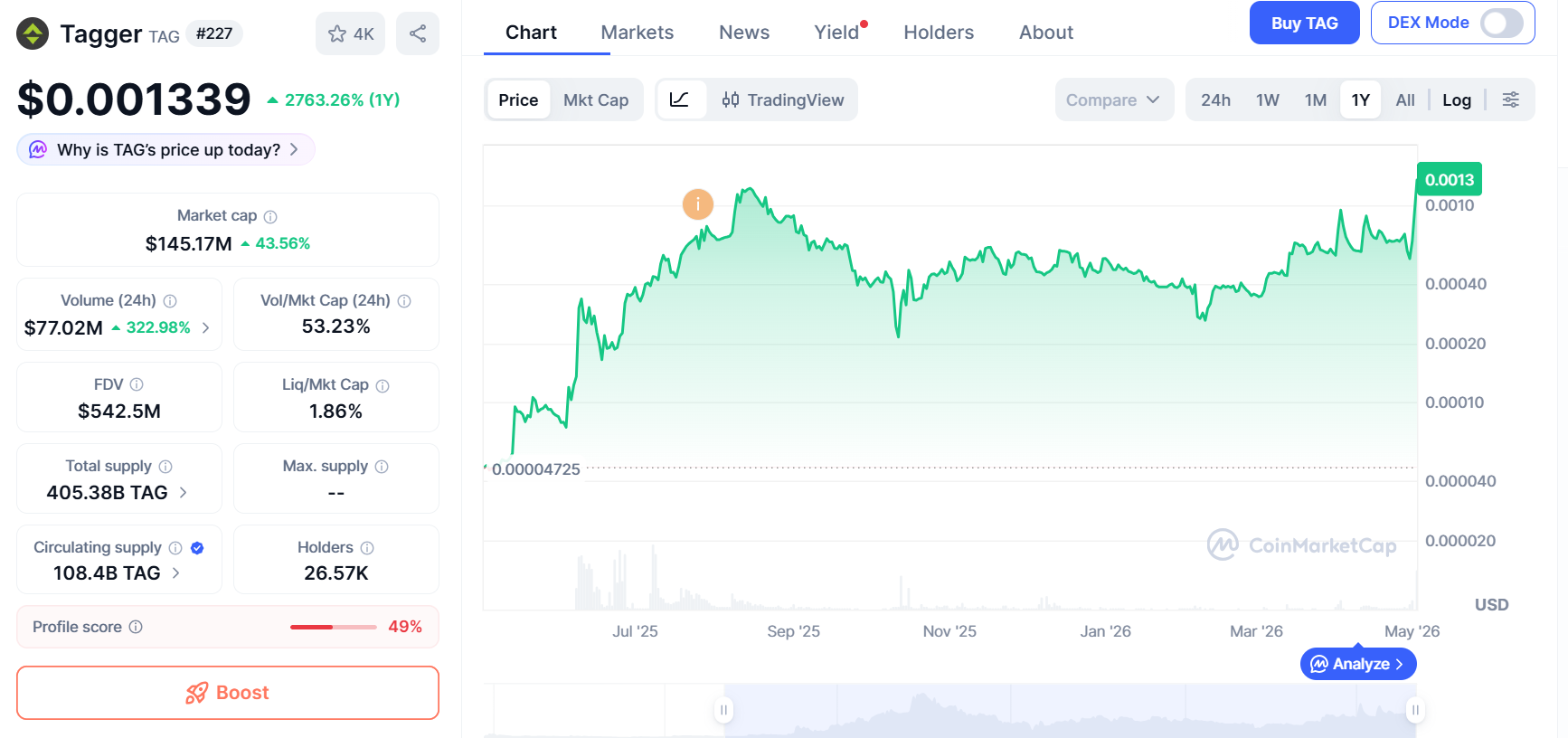This screenshot has width=1568, height=738.
Task: Open the About tab
Action: [x=1046, y=33]
